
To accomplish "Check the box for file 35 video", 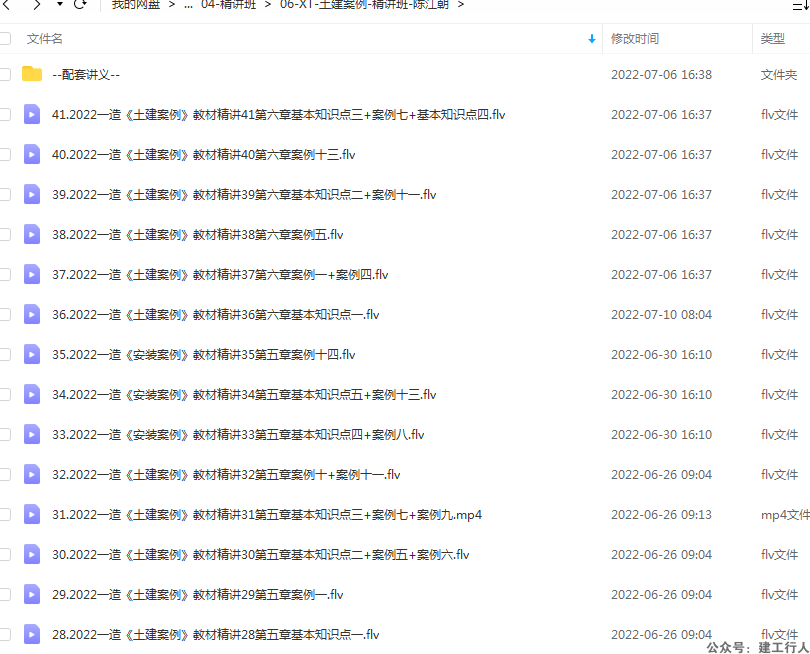I will pos(5,354).
